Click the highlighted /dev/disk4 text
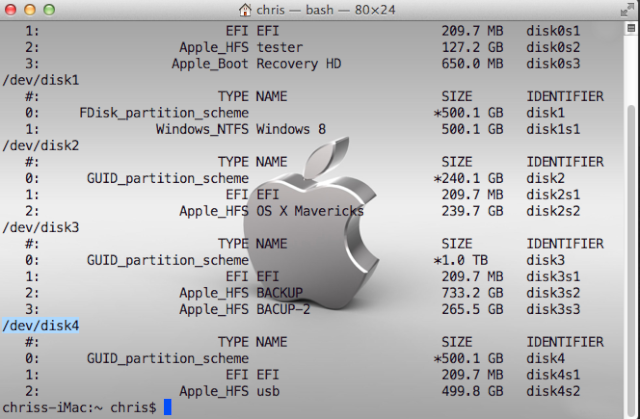Screen dimensions: 640x419 pyautogui.click(x=40, y=326)
